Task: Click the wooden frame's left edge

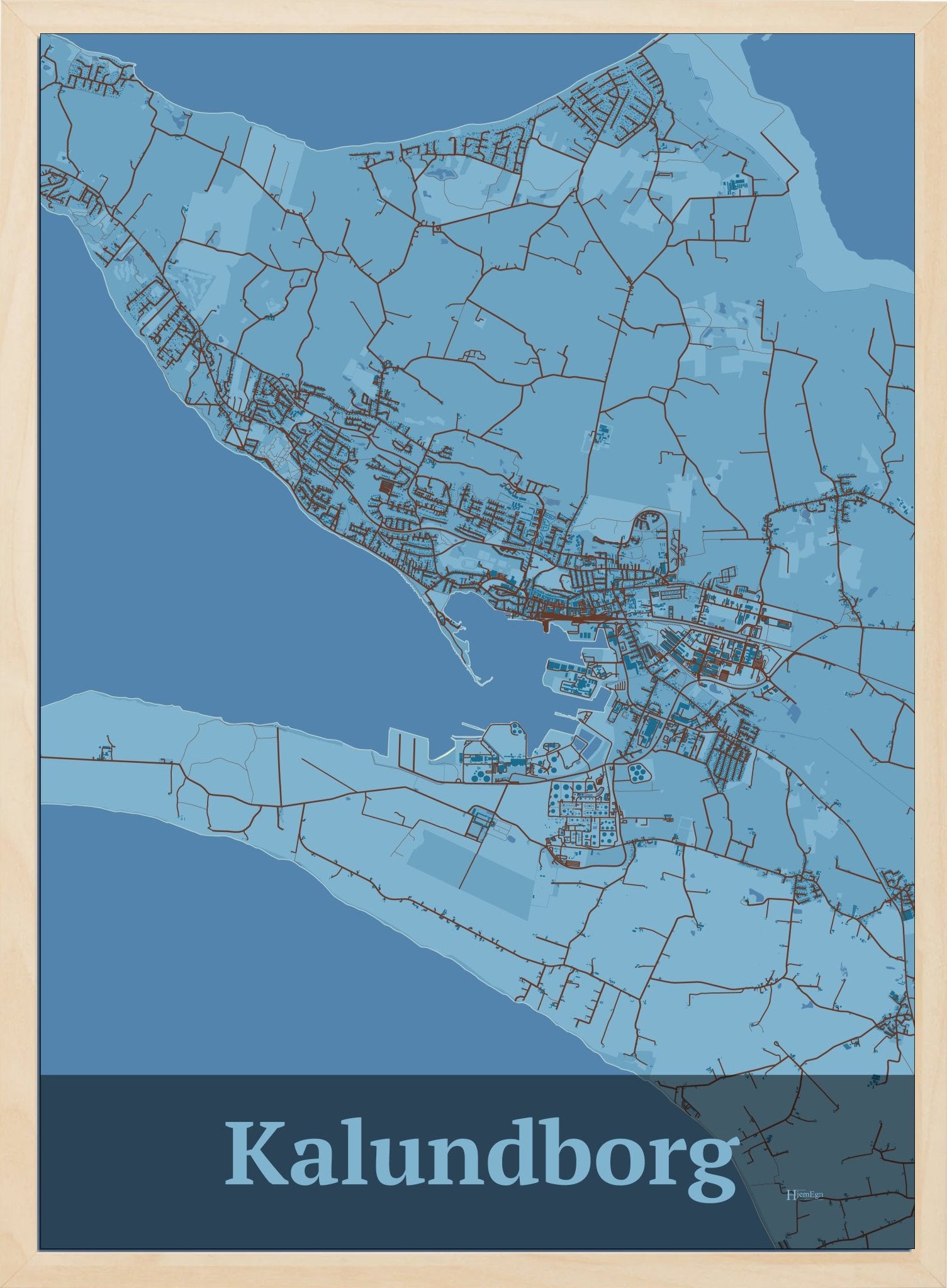Action: click(19, 629)
